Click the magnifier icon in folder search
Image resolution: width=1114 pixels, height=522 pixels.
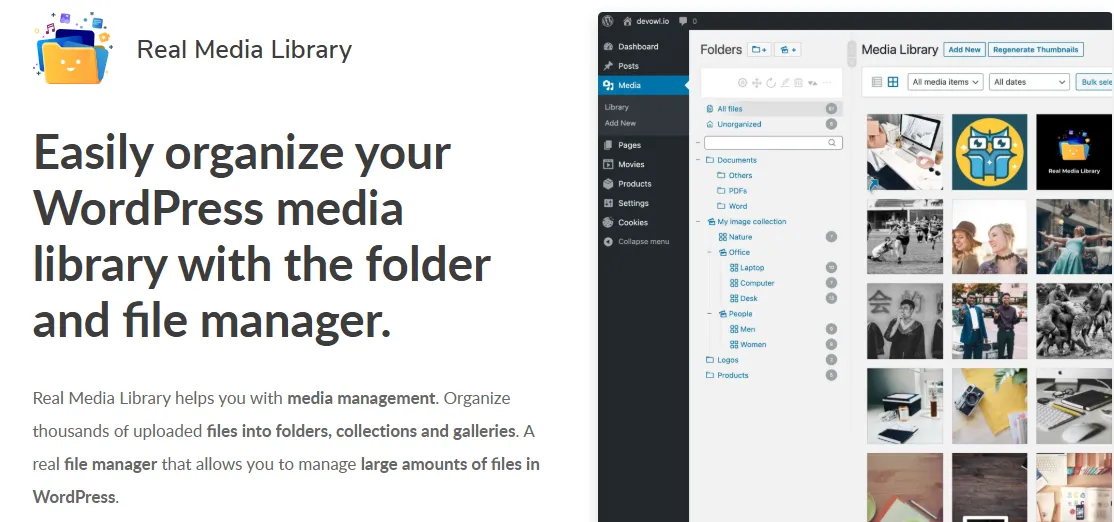click(832, 143)
